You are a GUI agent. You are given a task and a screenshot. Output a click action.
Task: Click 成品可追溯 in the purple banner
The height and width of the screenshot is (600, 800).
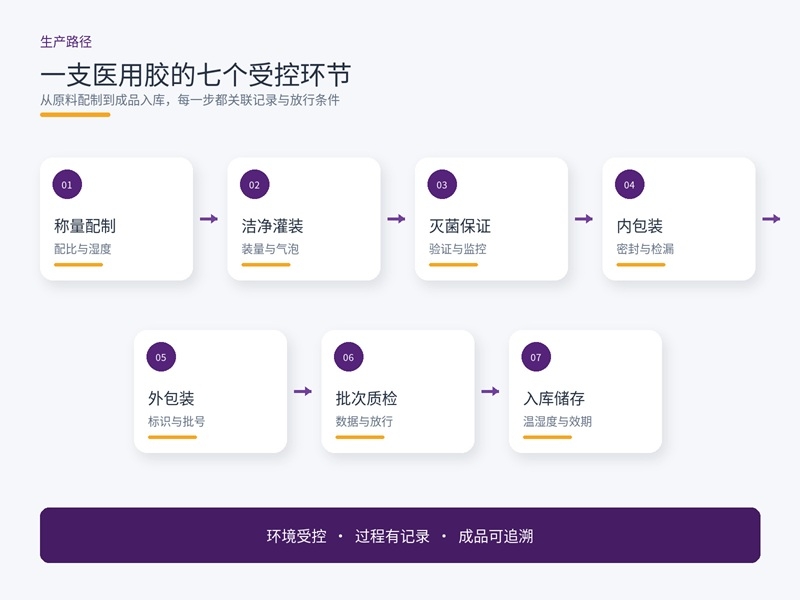(495, 536)
